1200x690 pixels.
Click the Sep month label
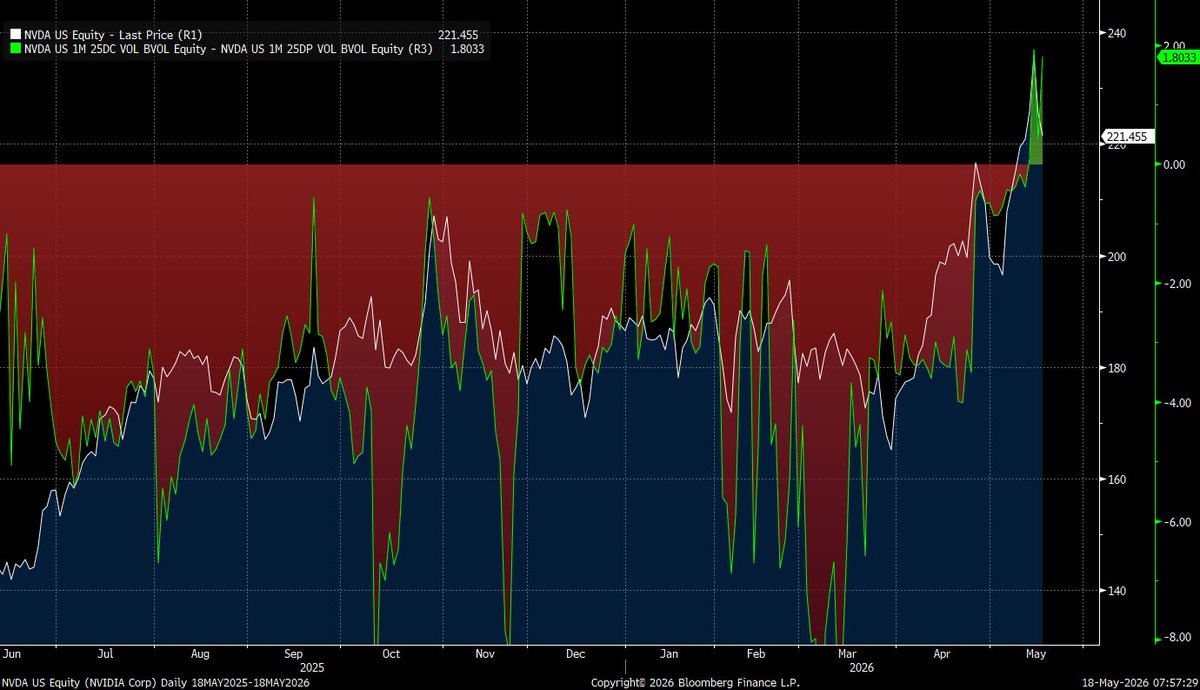(x=295, y=653)
